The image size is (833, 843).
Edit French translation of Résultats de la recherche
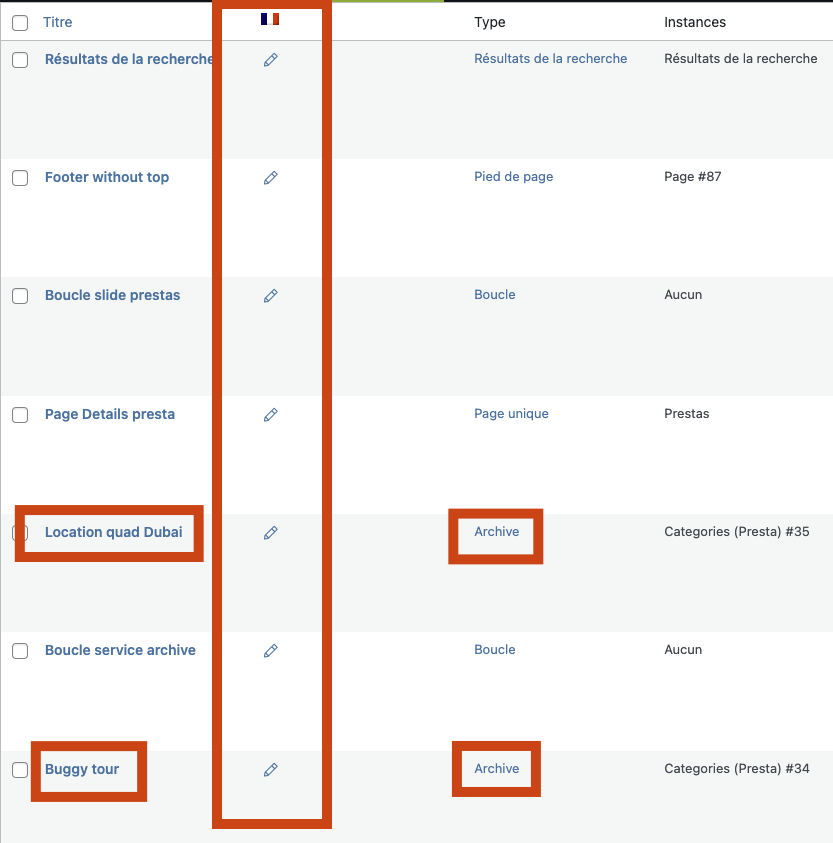tap(270, 60)
